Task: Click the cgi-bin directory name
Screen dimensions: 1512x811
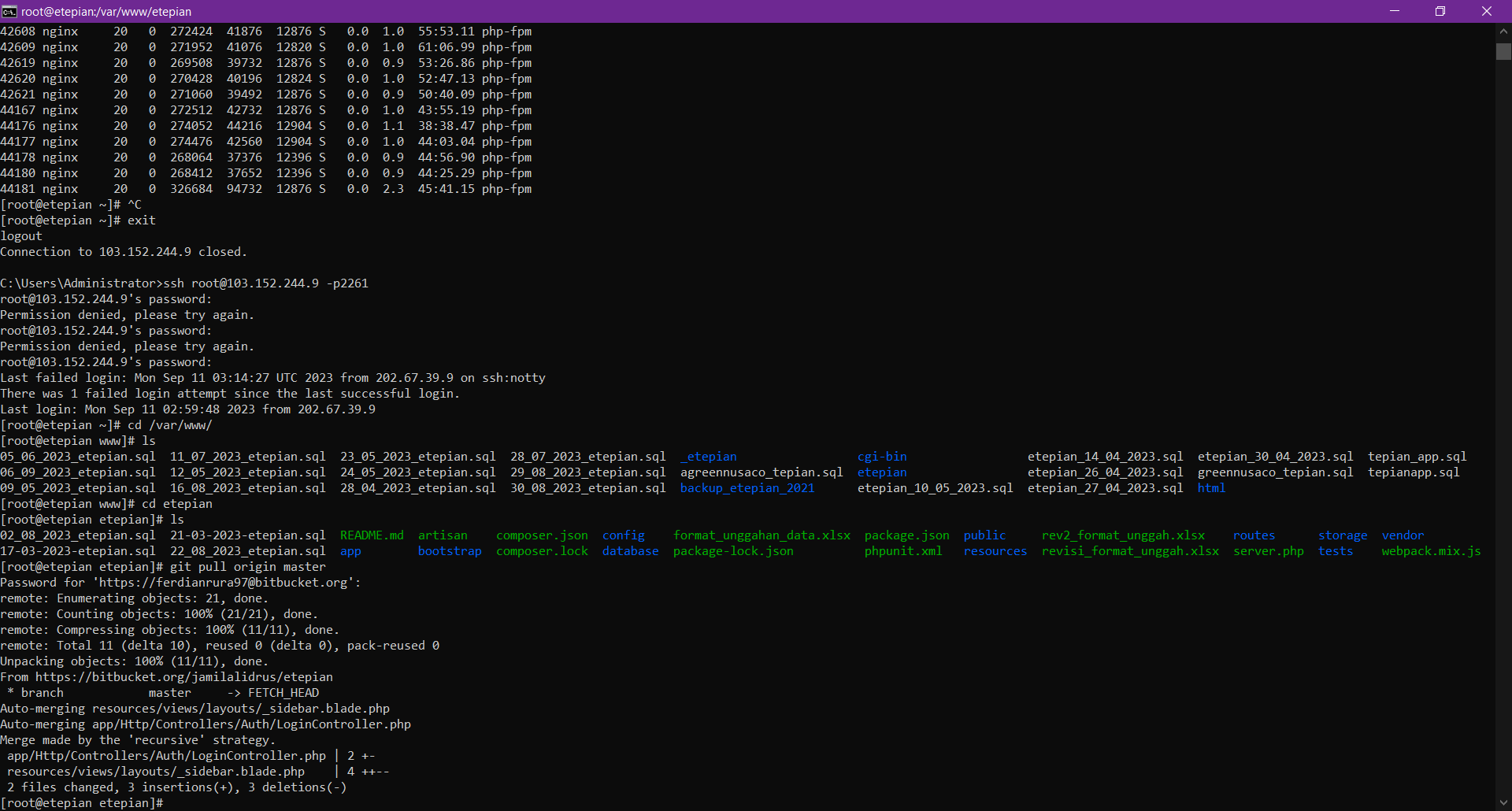Action: (x=882, y=457)
